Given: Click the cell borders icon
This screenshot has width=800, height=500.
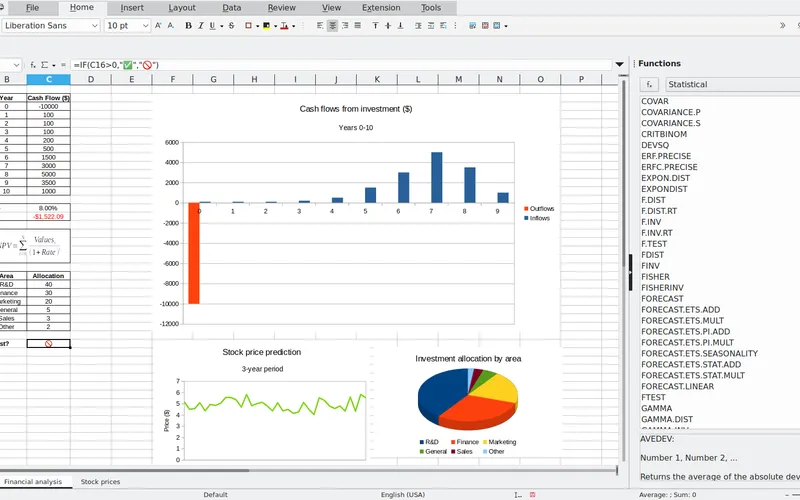Looking at the screenshot, I should click(x=248, y=26).
